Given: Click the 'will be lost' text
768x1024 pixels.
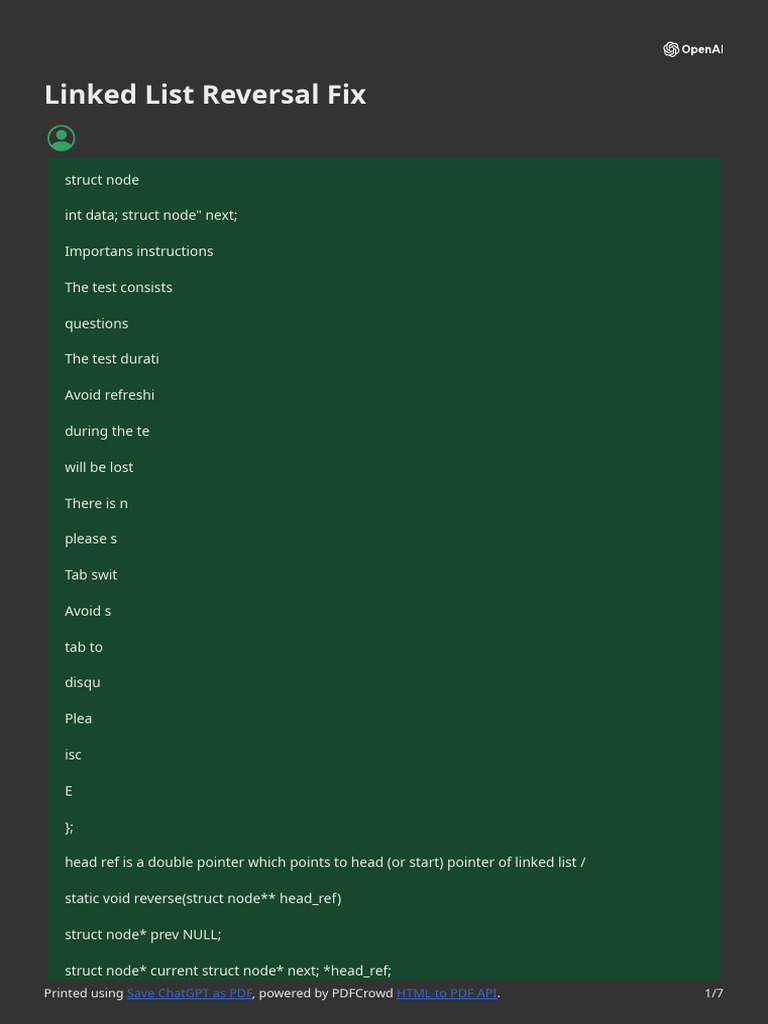Looking at the screenshot, I should (x=99, y=467).
